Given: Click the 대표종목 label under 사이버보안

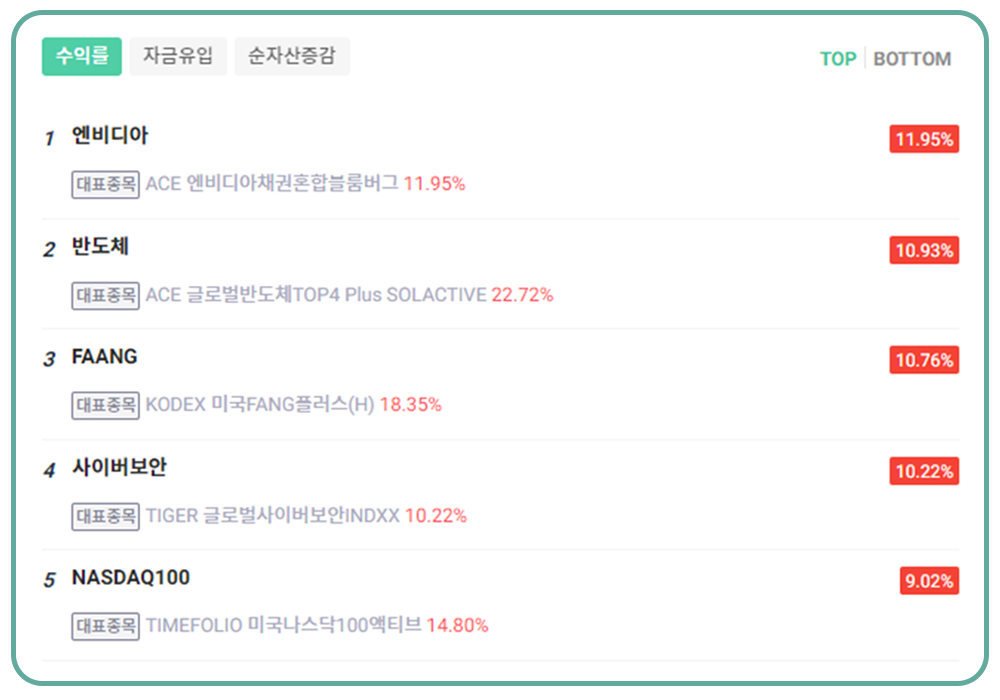Looking at the screenshot, I should point(106,516).
